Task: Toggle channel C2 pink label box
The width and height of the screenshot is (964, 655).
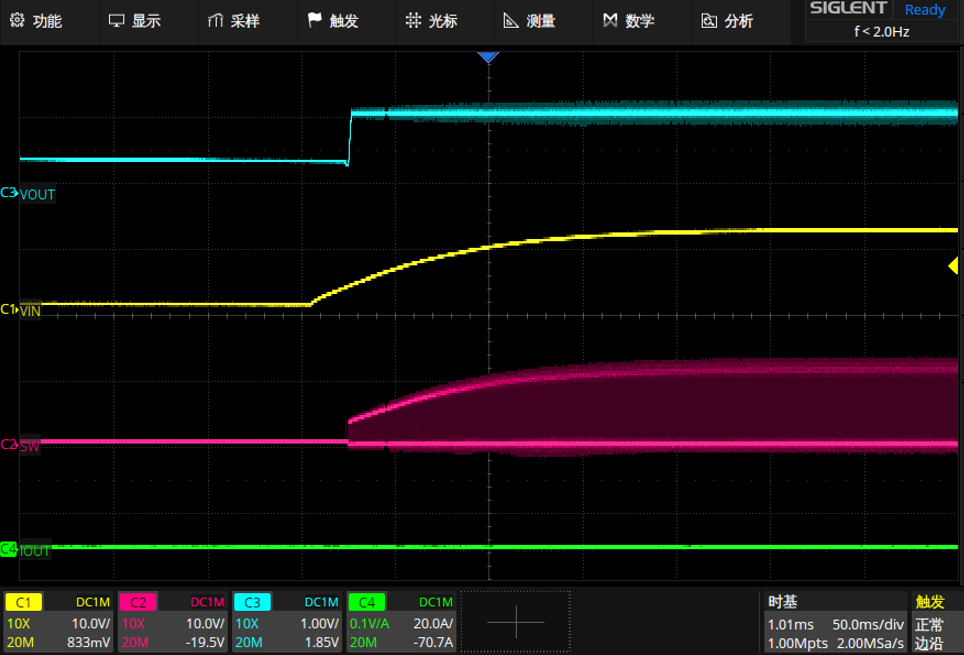Action: pos(138,602)
